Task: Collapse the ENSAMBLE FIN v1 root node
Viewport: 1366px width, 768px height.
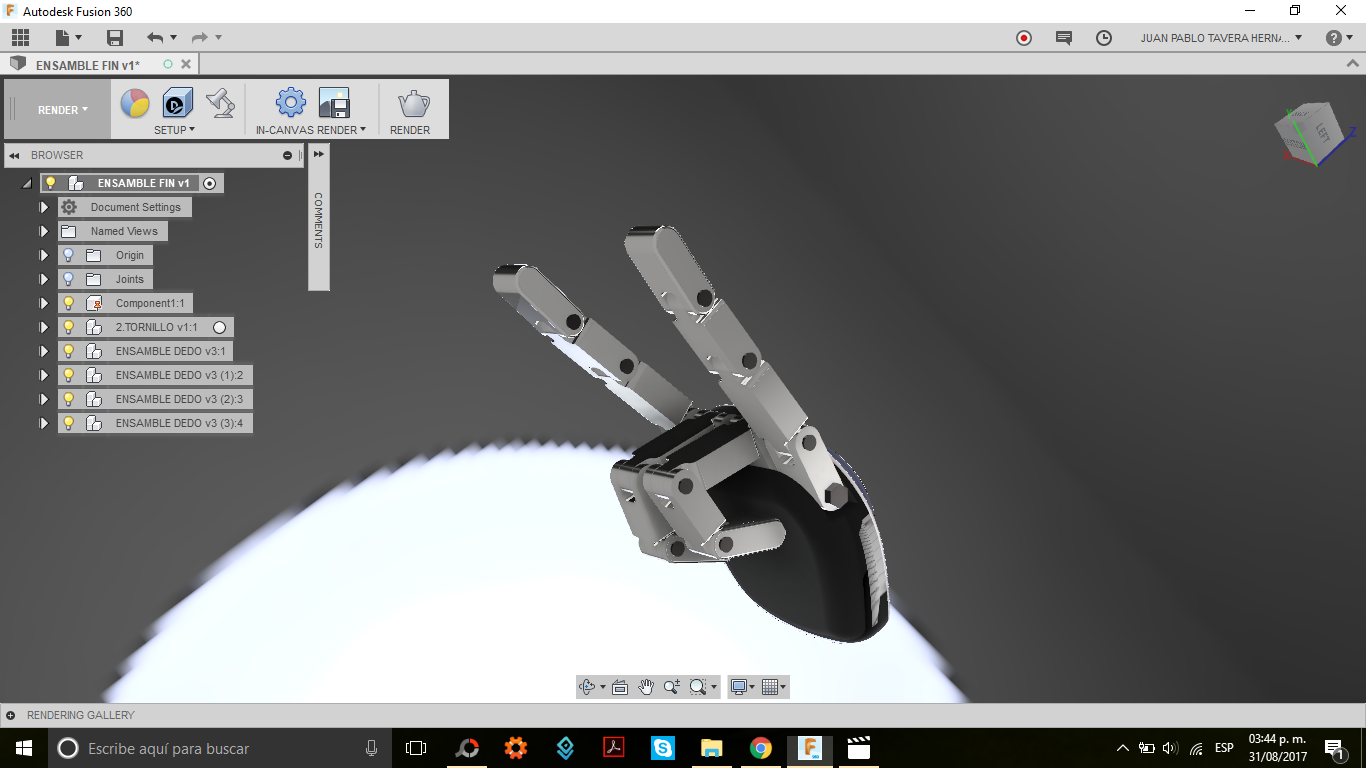Action: 26,184
